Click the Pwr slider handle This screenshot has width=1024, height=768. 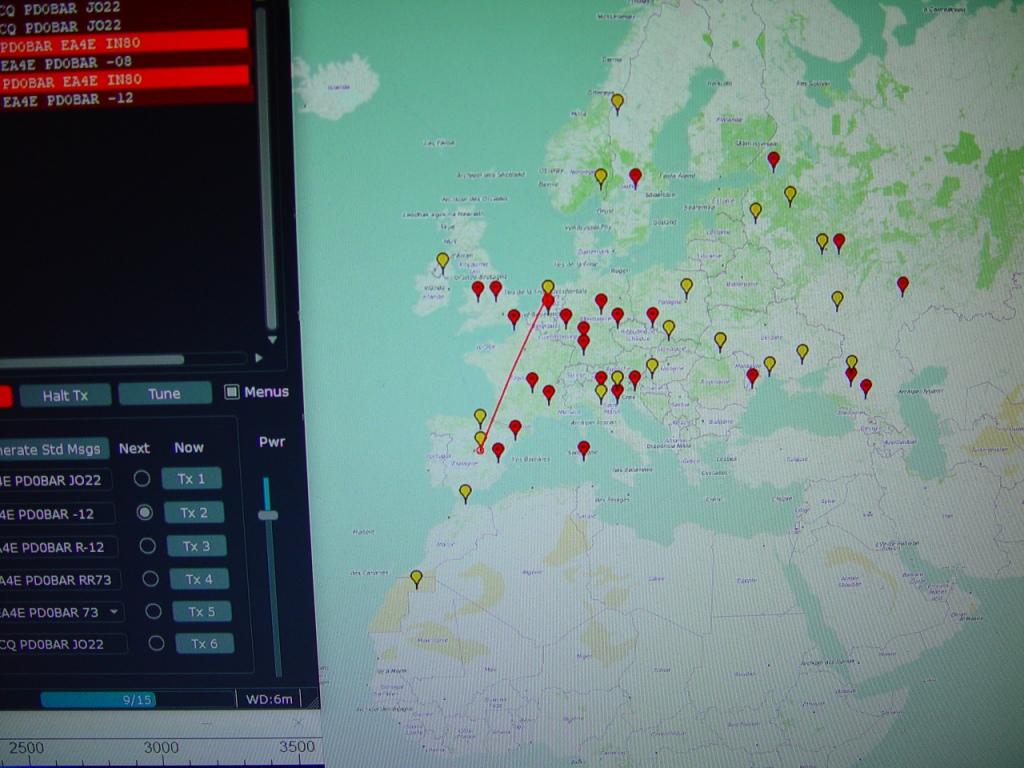268,515
